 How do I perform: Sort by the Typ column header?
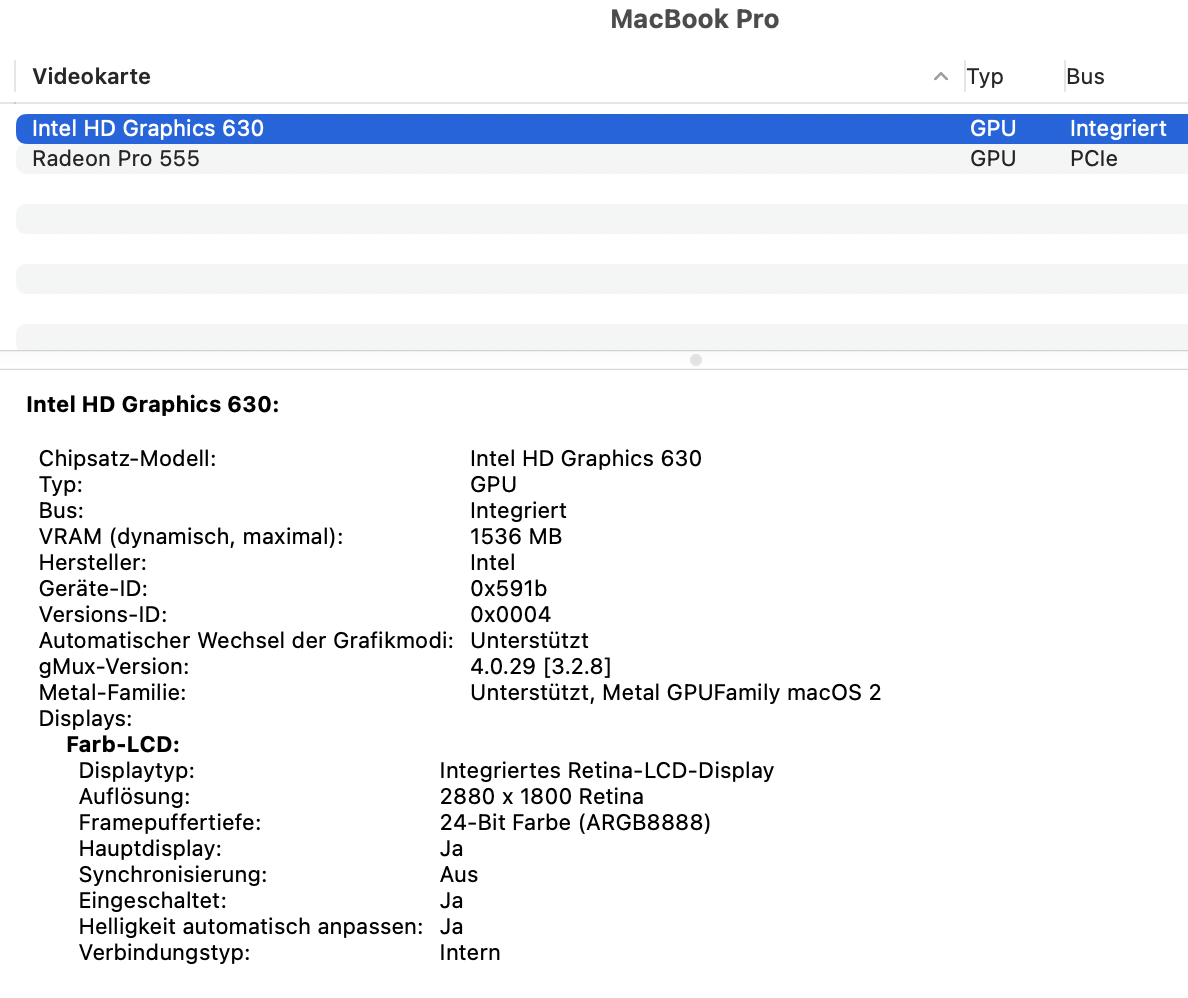985,77
